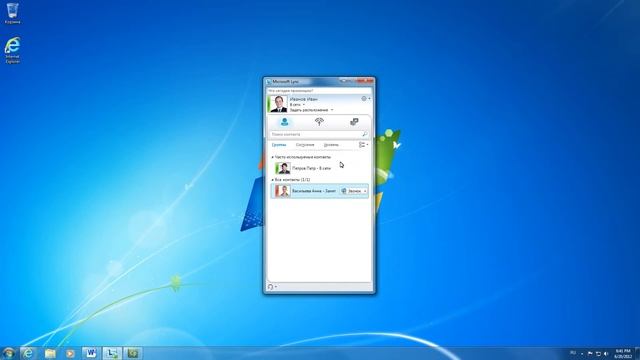
Task: Click the Show Desktop strip at taskbar end
Action: point(637,353)
